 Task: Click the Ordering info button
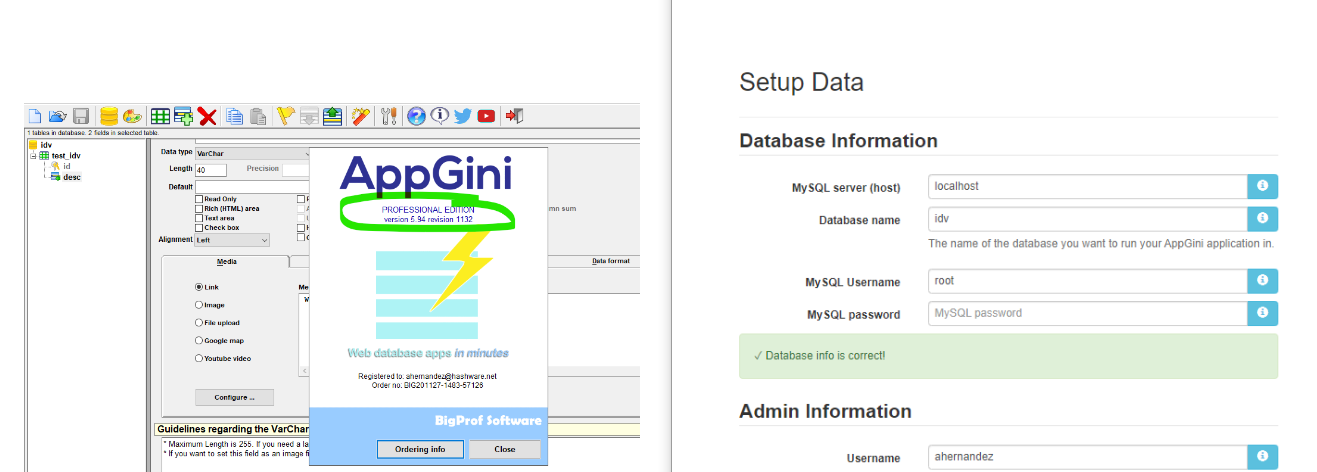pos(418,449)
